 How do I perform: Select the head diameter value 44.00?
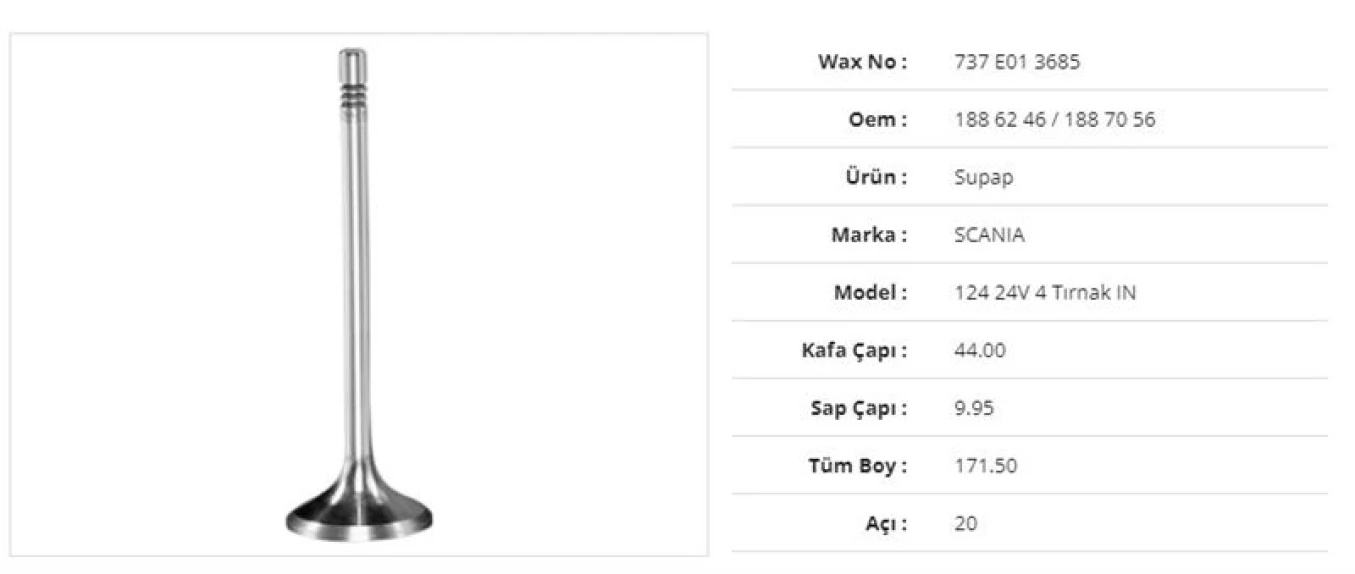tap(980, 351)
